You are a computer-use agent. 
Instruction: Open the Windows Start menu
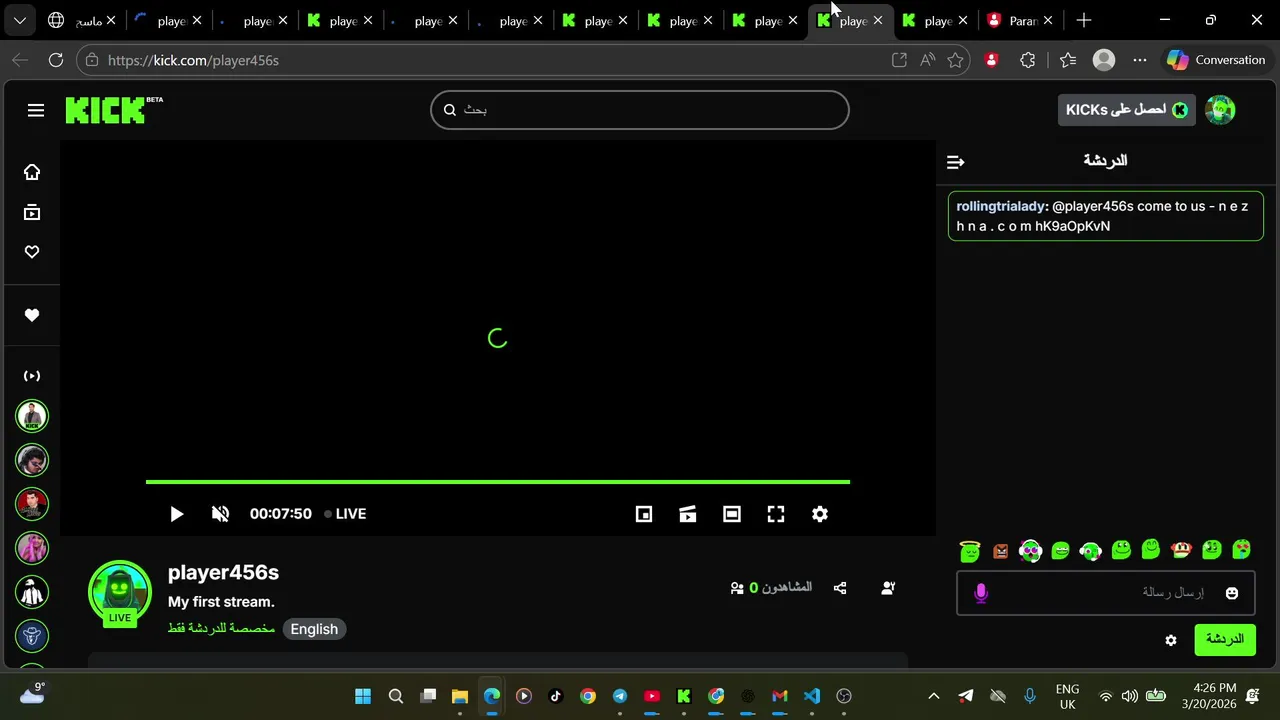pyautogui.click(x=363, y=696)
